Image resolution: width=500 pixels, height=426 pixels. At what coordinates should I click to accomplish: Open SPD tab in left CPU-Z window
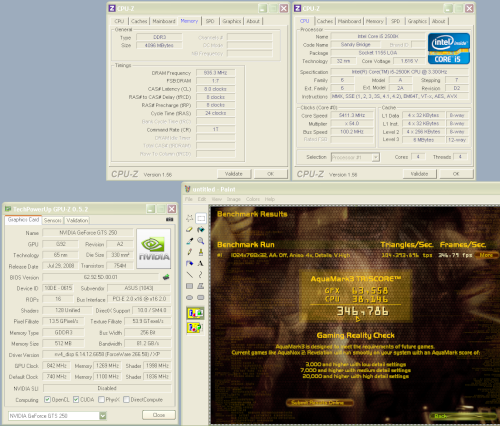(x=210, y=21)
